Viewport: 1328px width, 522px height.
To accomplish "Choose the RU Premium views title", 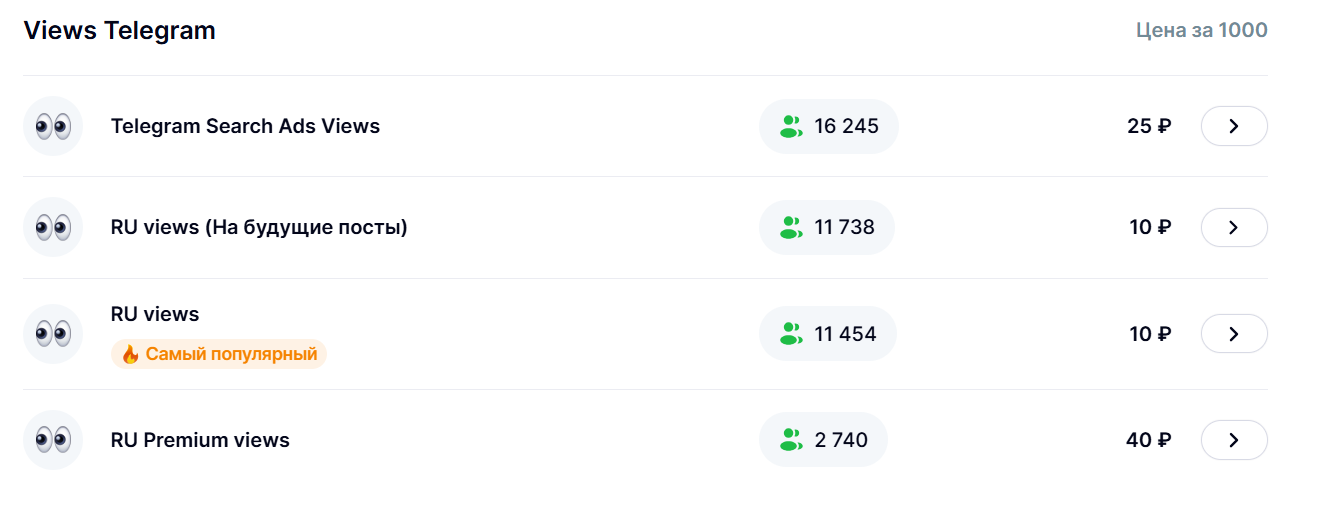I will (200, 440).
